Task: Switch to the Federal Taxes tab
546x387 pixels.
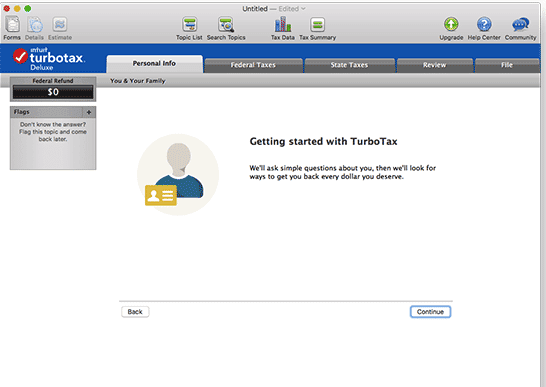Action: (x=253, y=65)
